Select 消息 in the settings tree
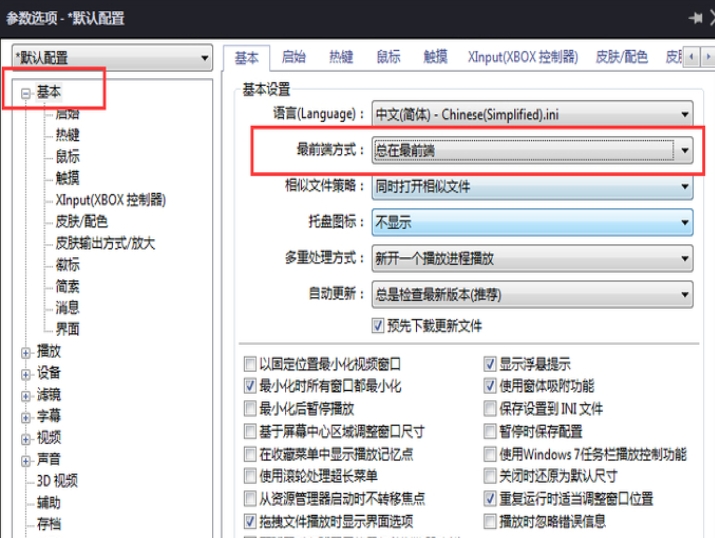 point(67,308)
